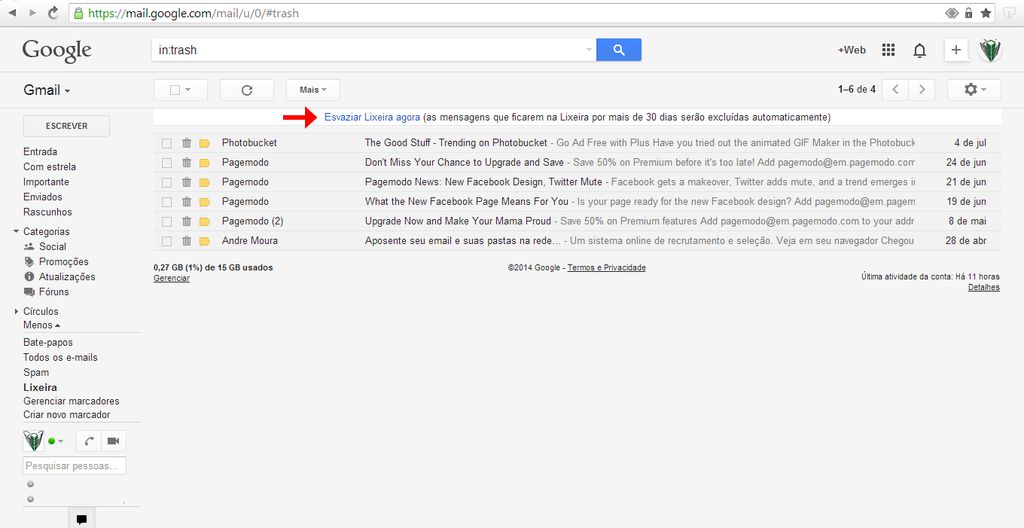Click the blue search magnifier button

618,50
